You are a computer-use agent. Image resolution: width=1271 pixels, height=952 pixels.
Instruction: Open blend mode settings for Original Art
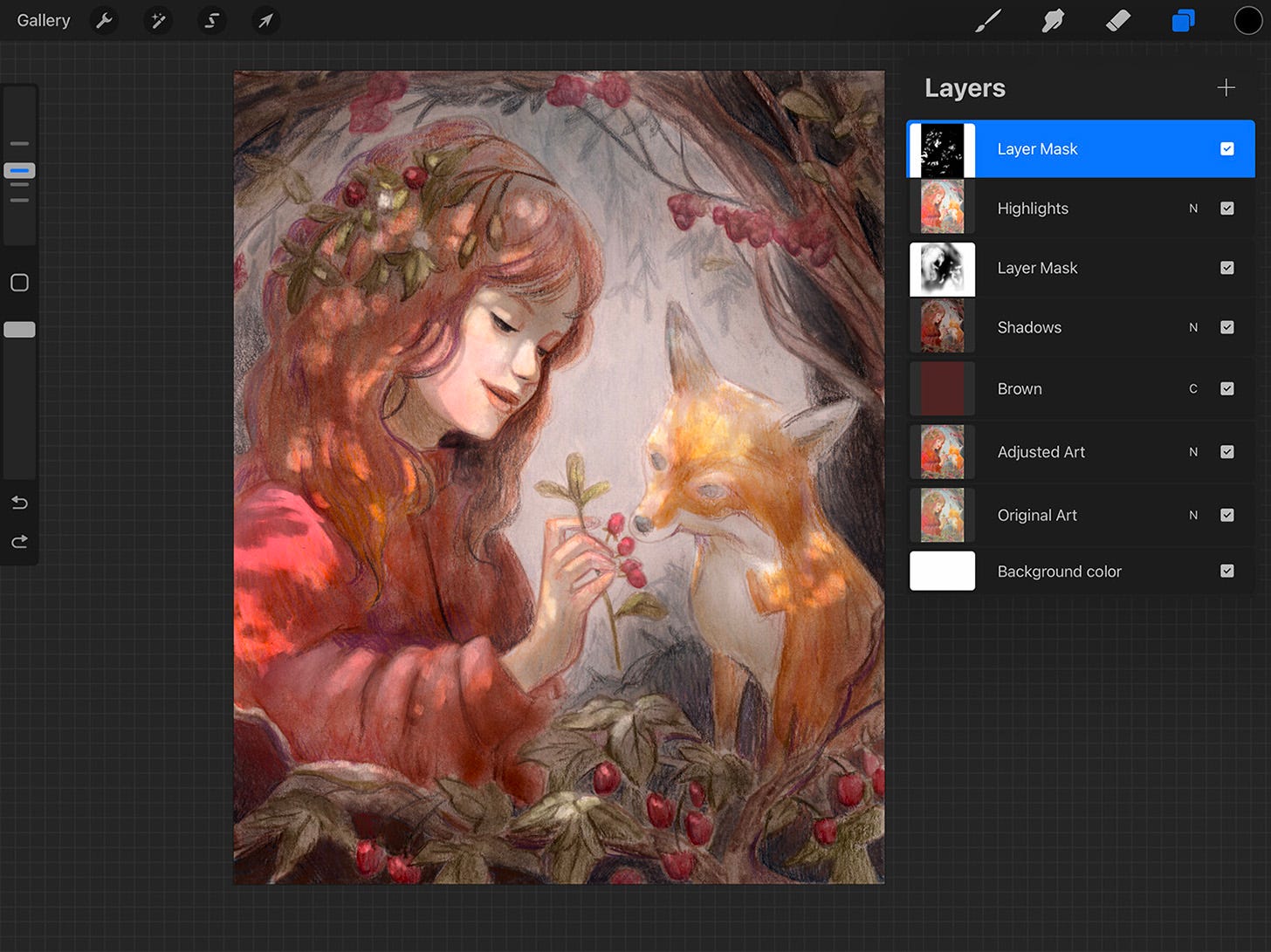1193,516
